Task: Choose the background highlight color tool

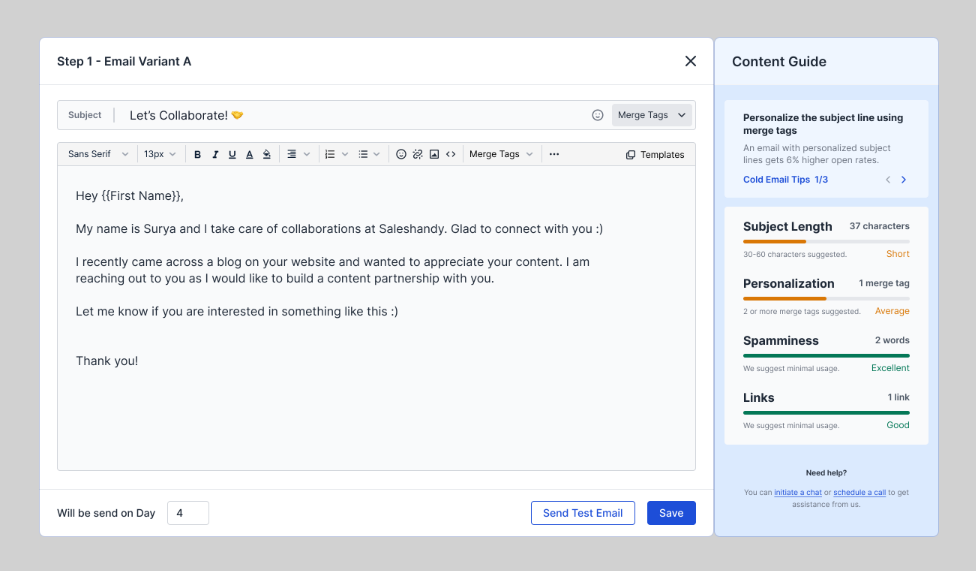Action: [266, 154]
